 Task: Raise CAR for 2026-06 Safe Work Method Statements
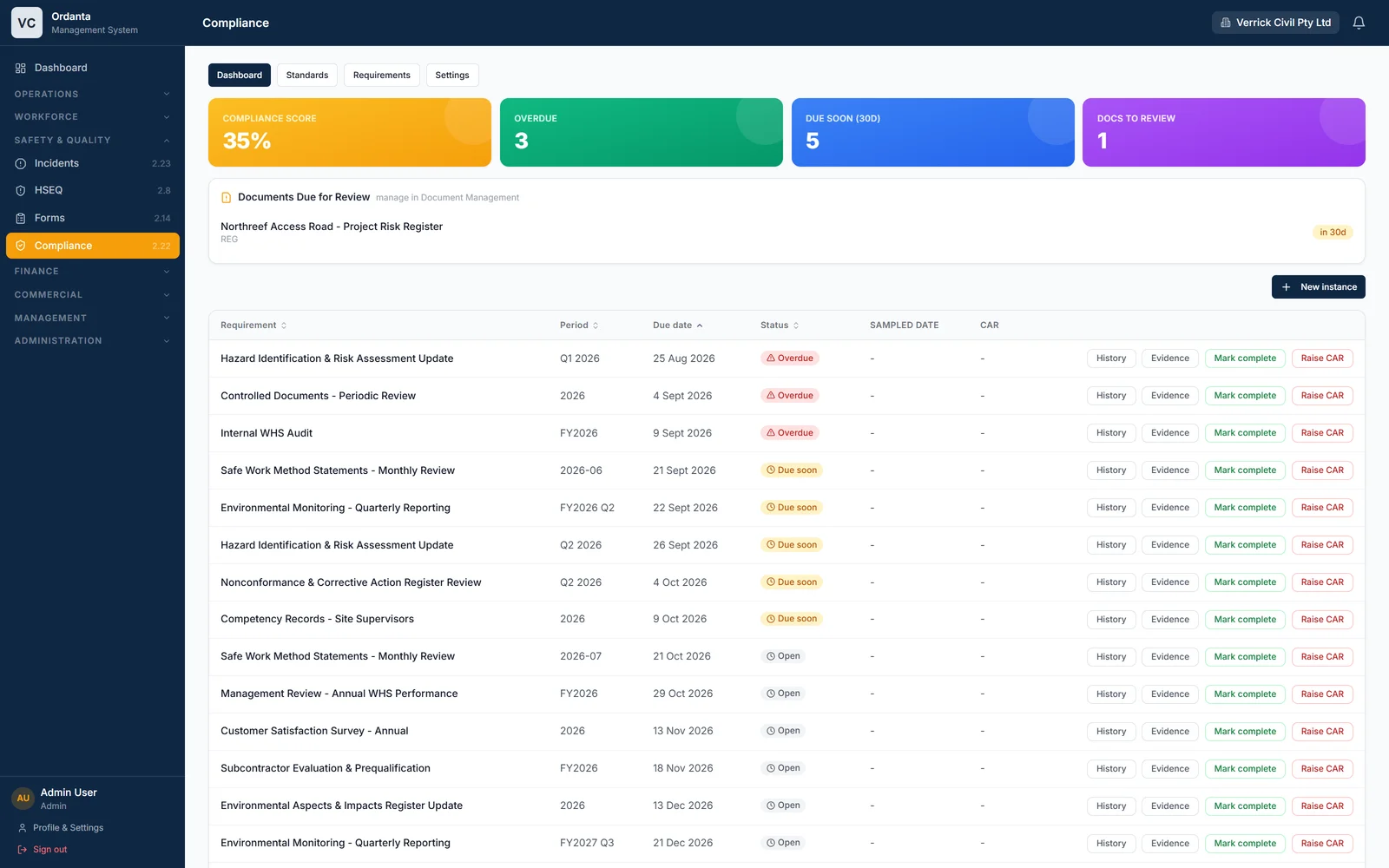click(x=1322, y=470)
